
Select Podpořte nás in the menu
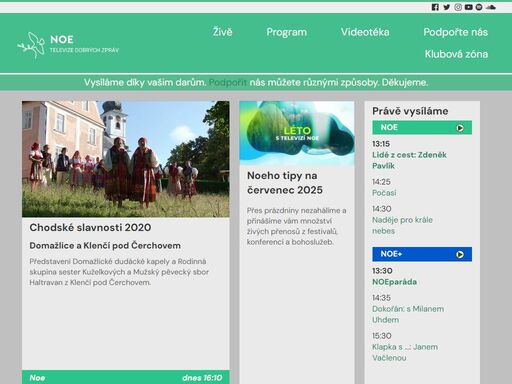[456, 32]
